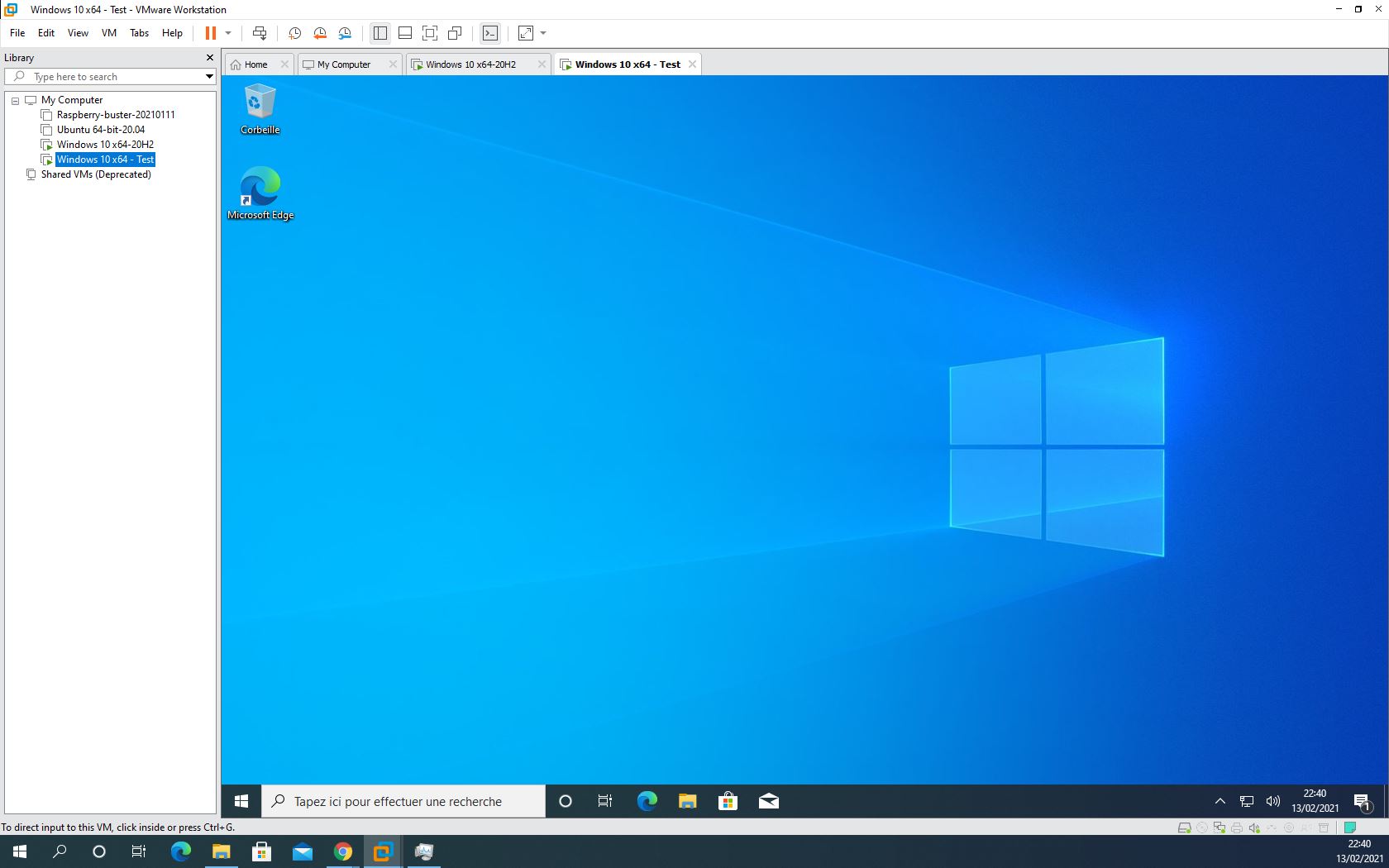Switch to the Home tab
The height and width of the screenshot is (868, 1389).
point(255,64)
